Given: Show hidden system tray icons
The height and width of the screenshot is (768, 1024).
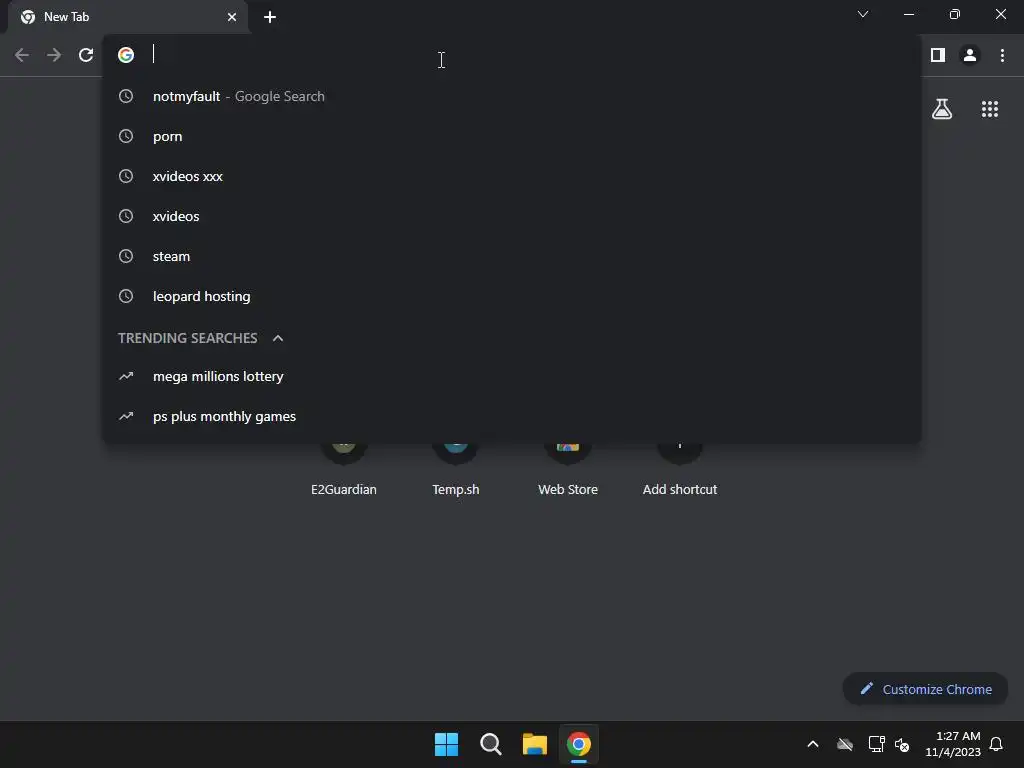Looking at the screenshot, I should pos(813,744).
